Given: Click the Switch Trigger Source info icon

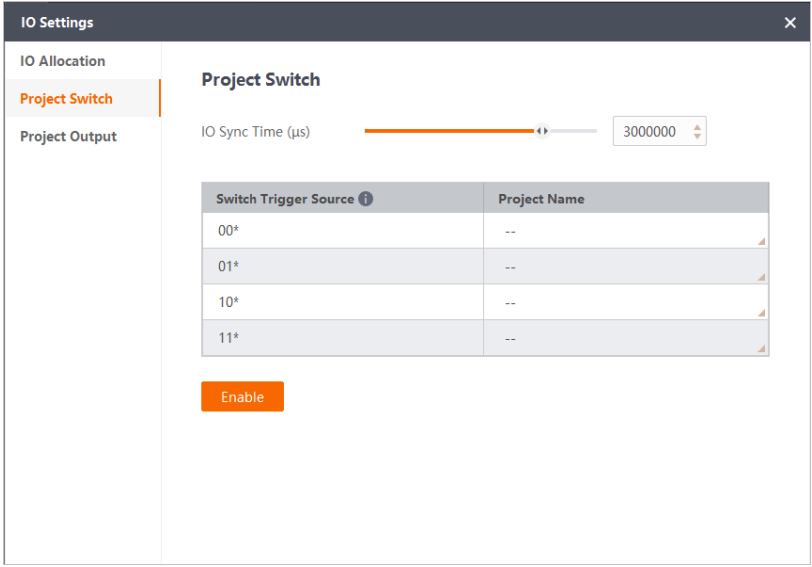Looking at the screenshot, I should [x=366, y=199].
